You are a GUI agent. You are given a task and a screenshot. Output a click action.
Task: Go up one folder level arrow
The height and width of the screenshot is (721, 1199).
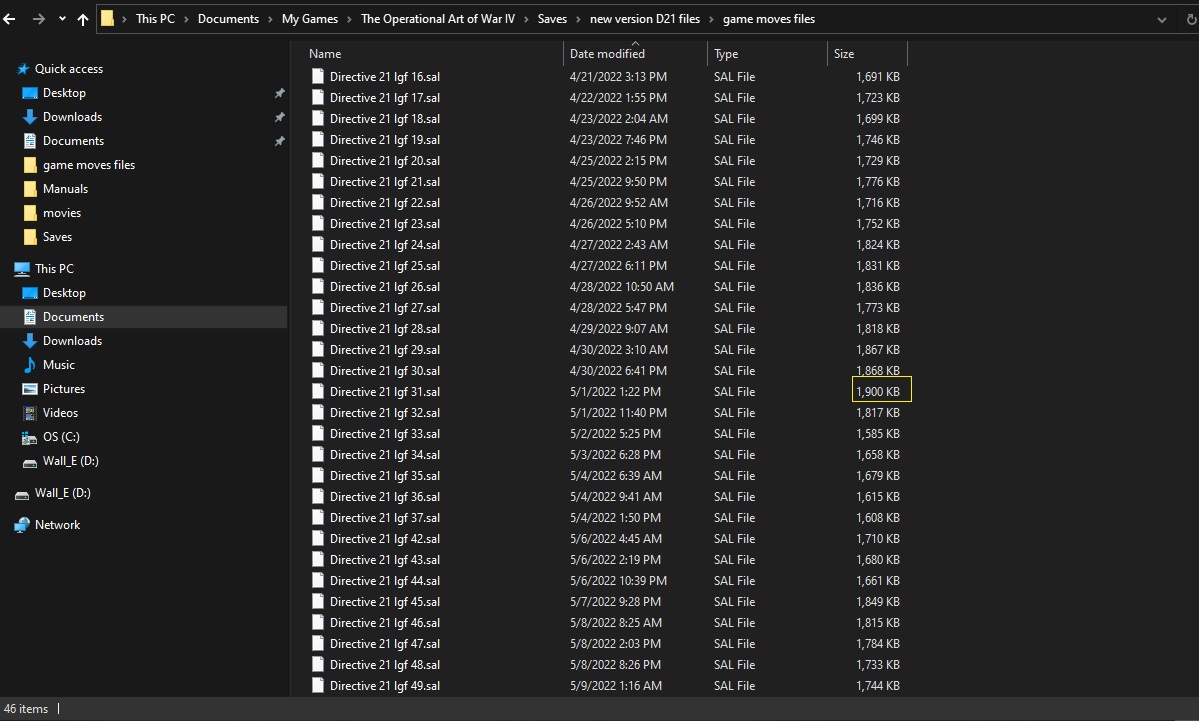[83, 19]
